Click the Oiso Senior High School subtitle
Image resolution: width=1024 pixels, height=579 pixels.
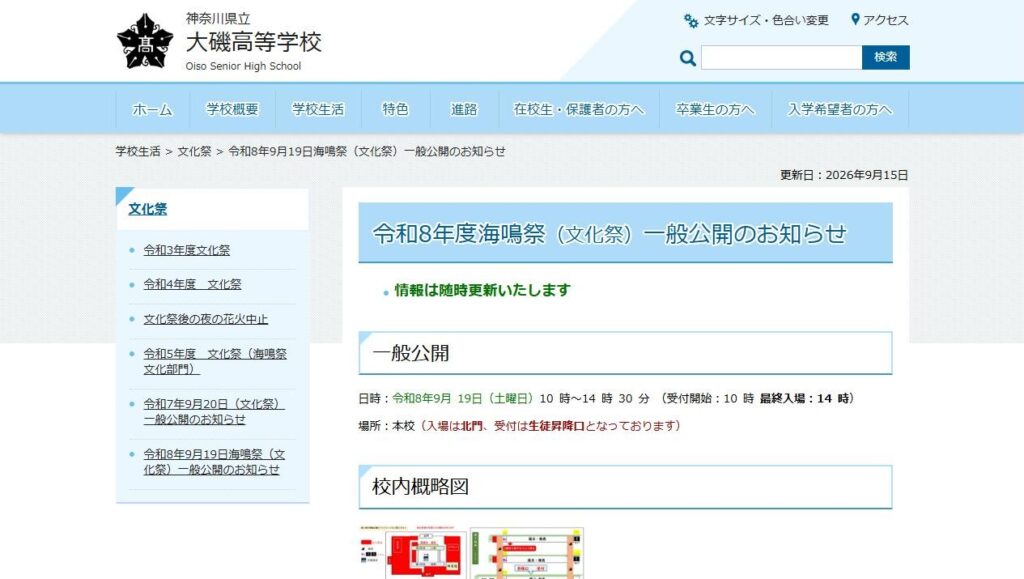[243, 66]
